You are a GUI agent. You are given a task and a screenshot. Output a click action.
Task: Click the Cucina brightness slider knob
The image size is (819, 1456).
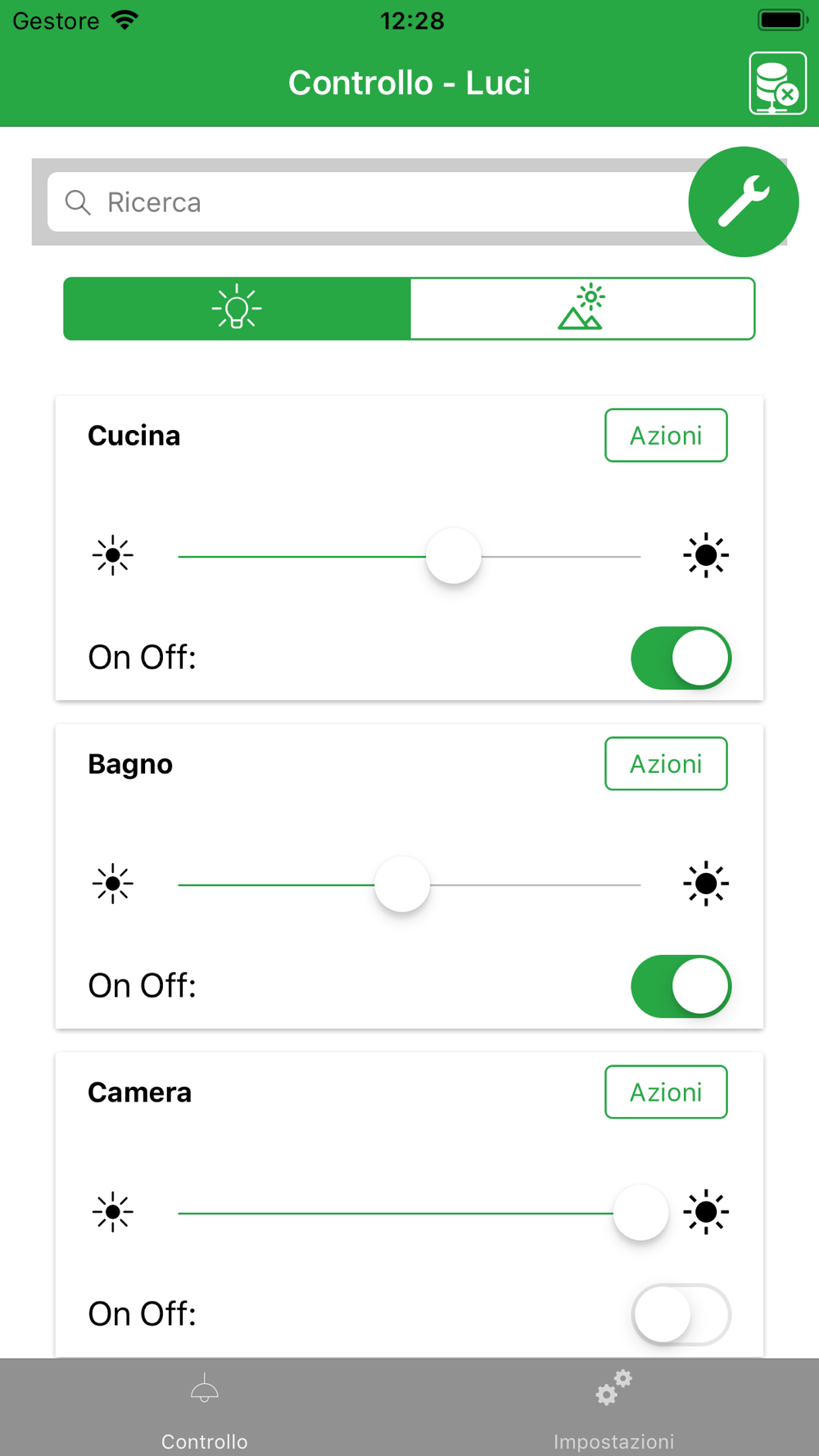(454, 556)
